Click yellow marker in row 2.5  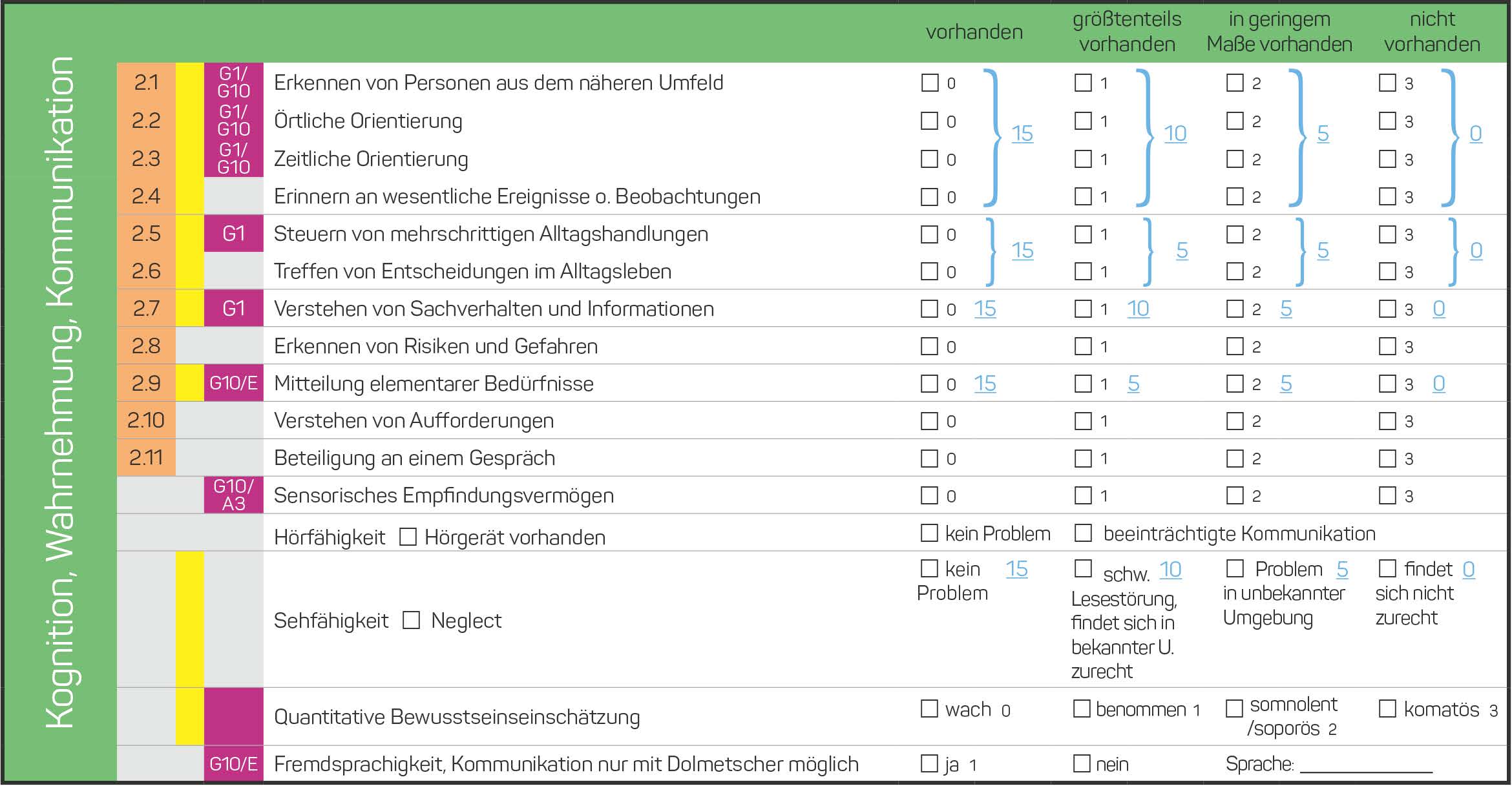[x=190, y=233]
